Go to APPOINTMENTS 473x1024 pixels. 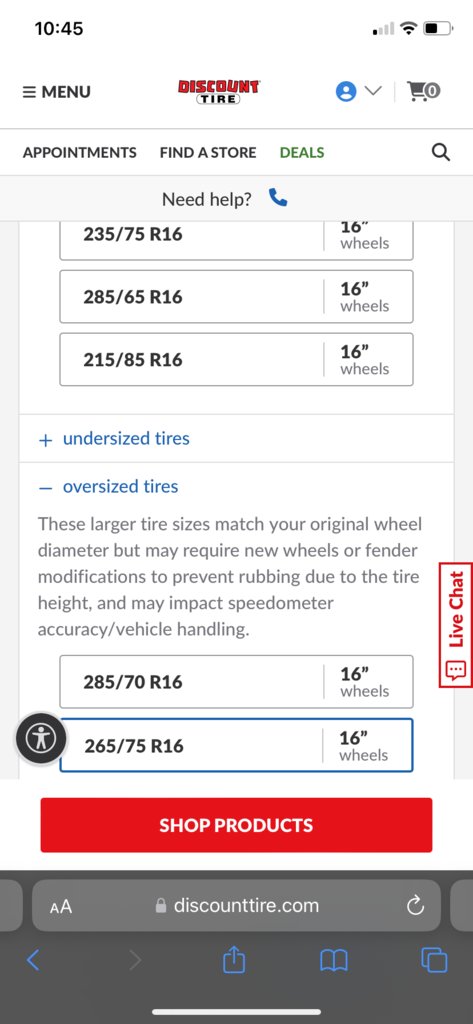(x=80, y=153)
